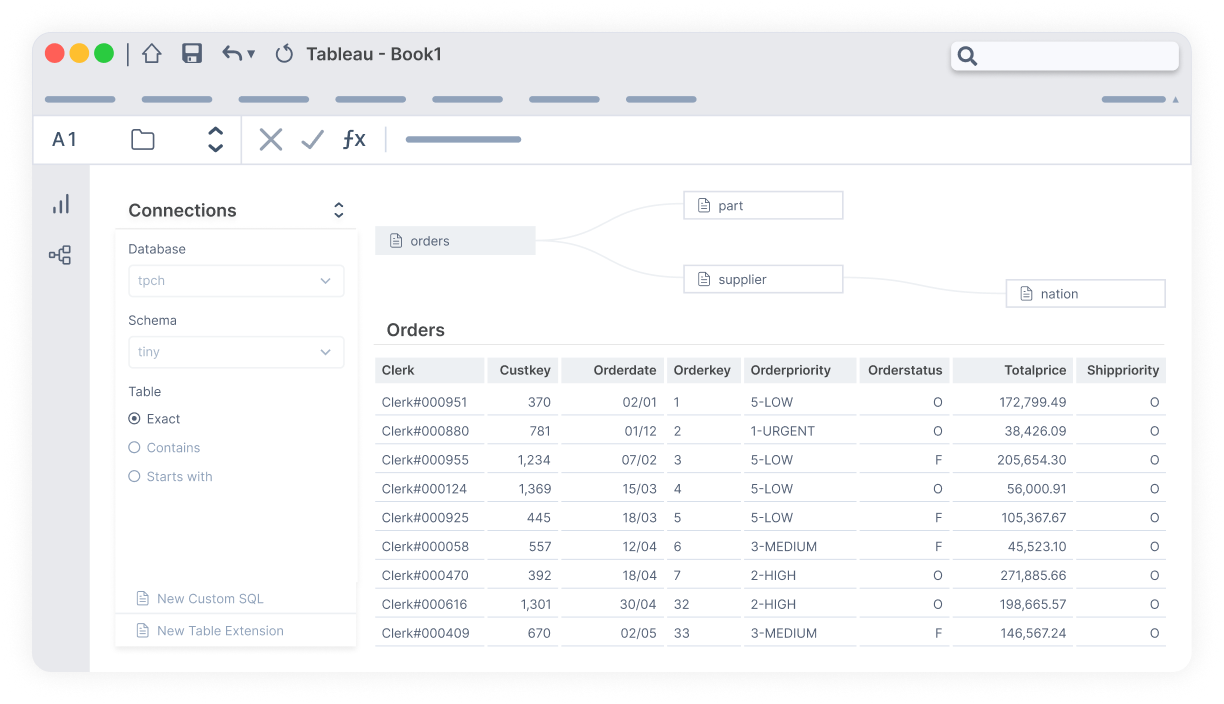The image size is (1224, 704).
Task: Open the data model sidebar icon
Action: [x=60, y=256]
